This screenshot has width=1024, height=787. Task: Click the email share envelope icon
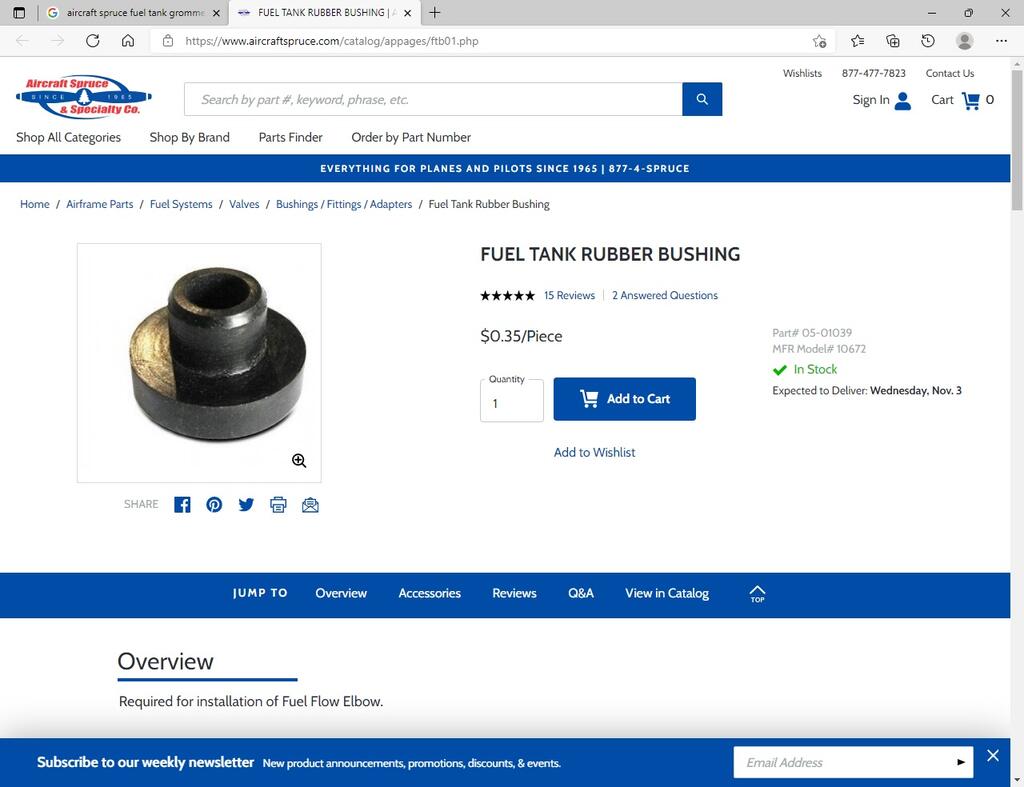(x=310, y=505)
